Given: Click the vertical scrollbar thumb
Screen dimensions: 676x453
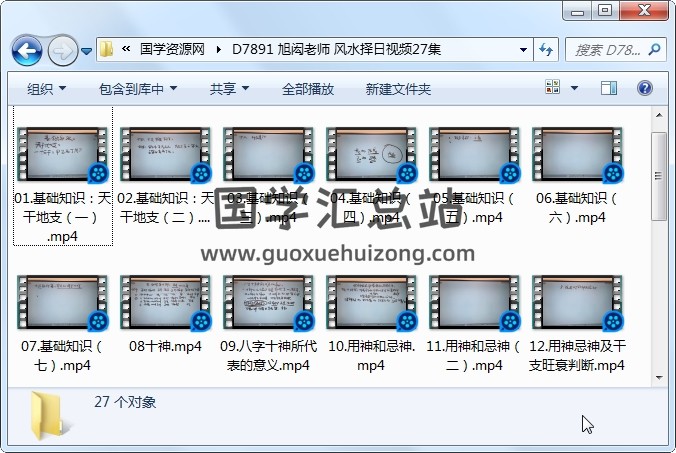Looking at the screenshot, I should (659, 176).
